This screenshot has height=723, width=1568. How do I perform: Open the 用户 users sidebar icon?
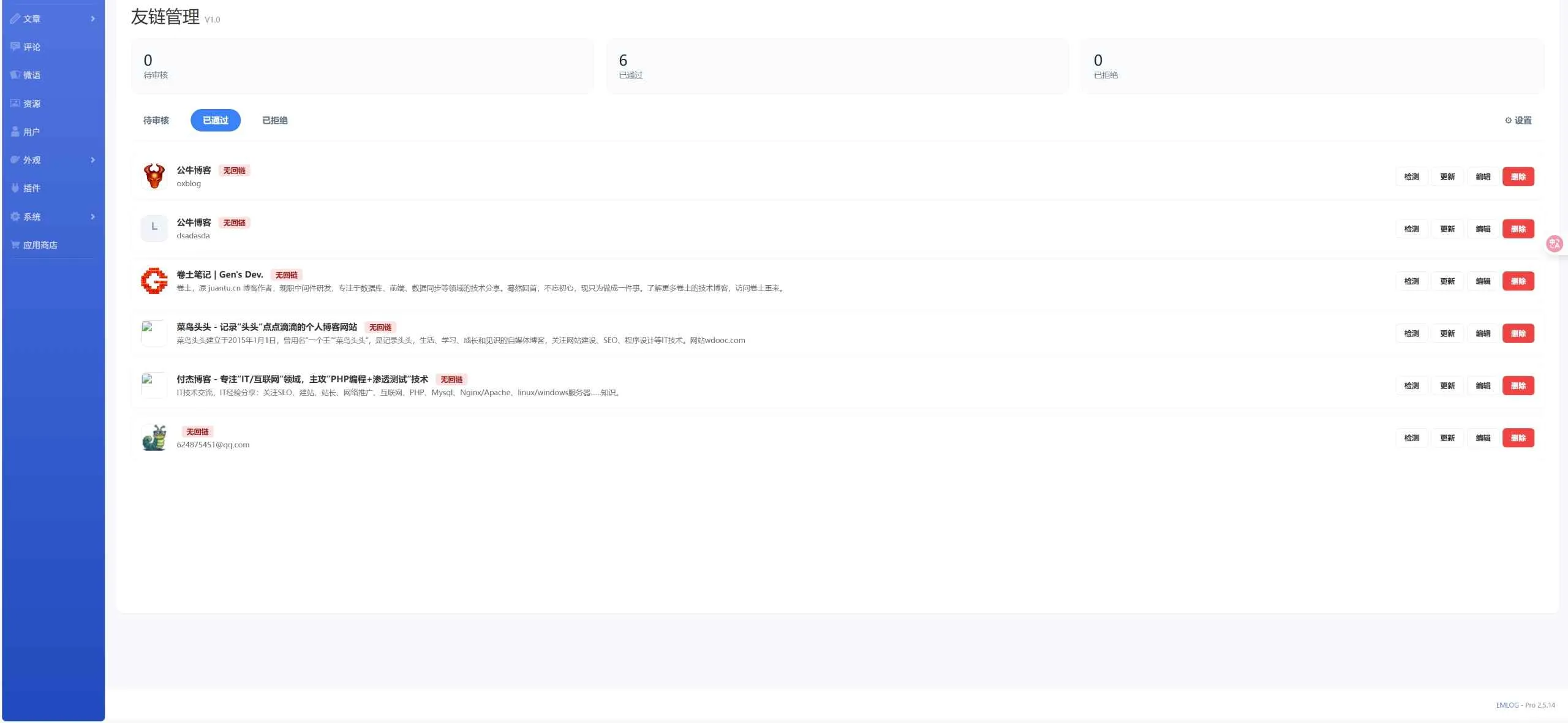pyautogui.click(x=15, y=132)
